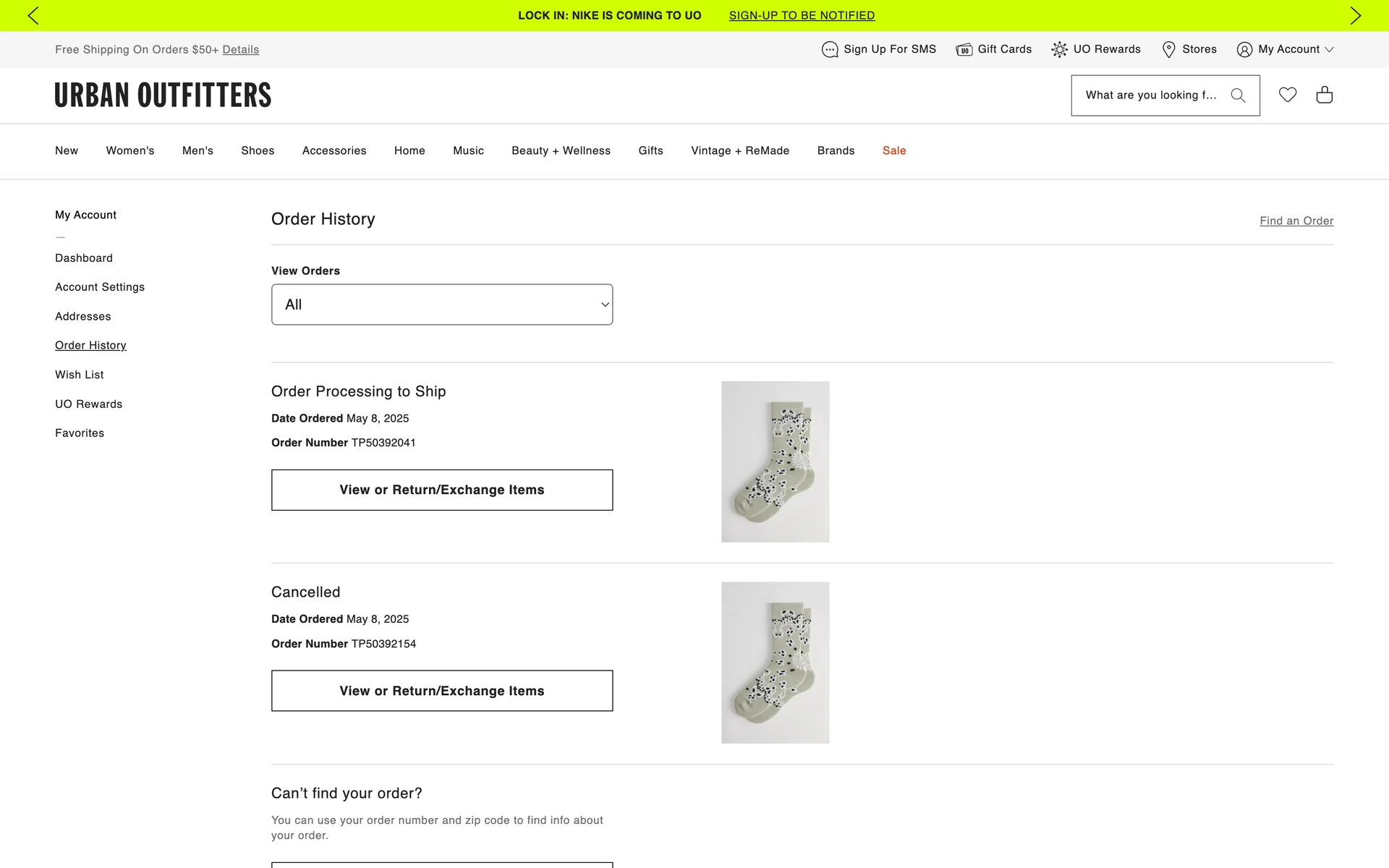View items for cancelled order TP50392154
The width and height of the screenshot is (1389, 868).
[442, 691]
